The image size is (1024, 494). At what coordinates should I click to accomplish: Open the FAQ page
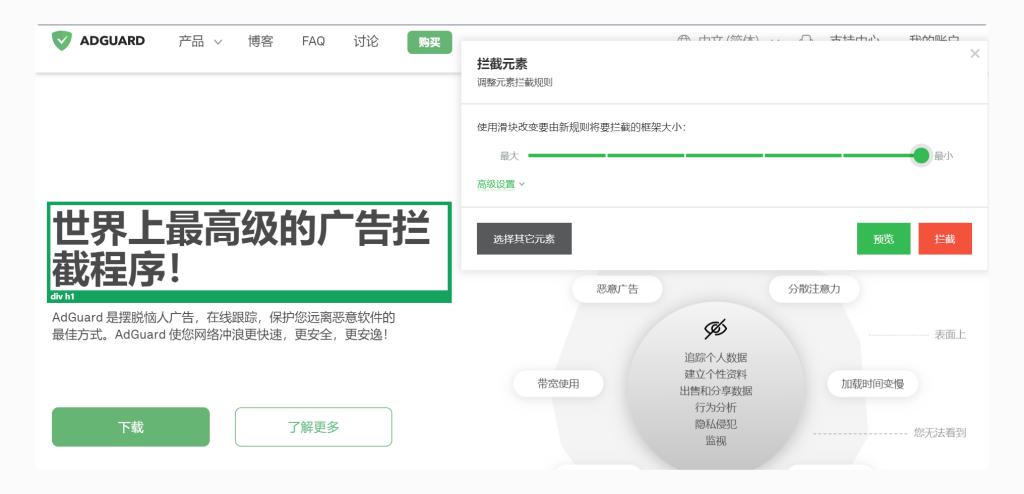pos(313,41)
